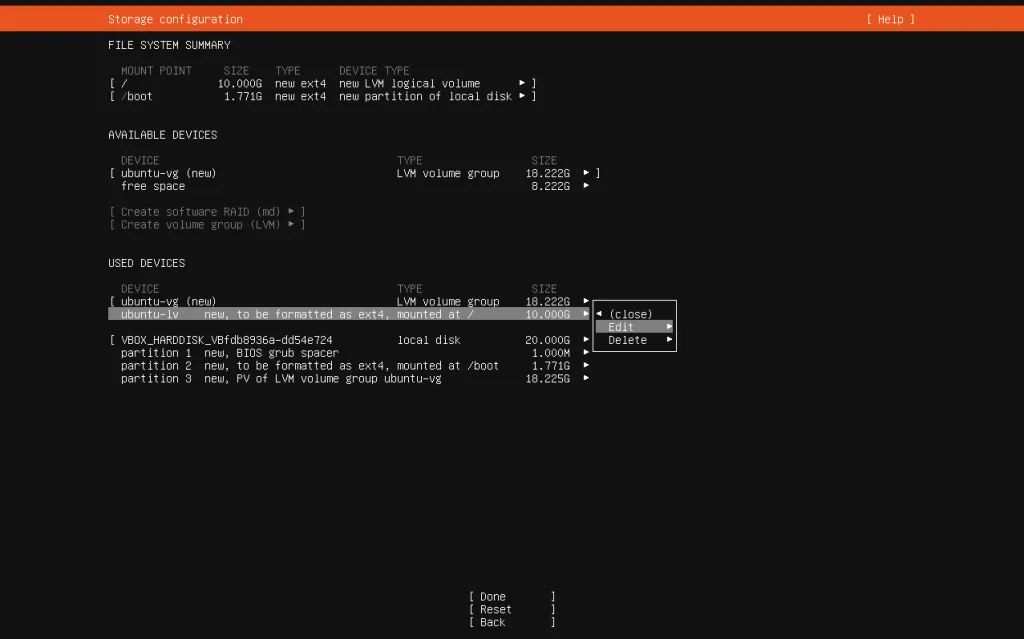Viewport: 1024px width, 639px height.
Task: Click the 'Storage configuration' title
Action: [175, 20]
